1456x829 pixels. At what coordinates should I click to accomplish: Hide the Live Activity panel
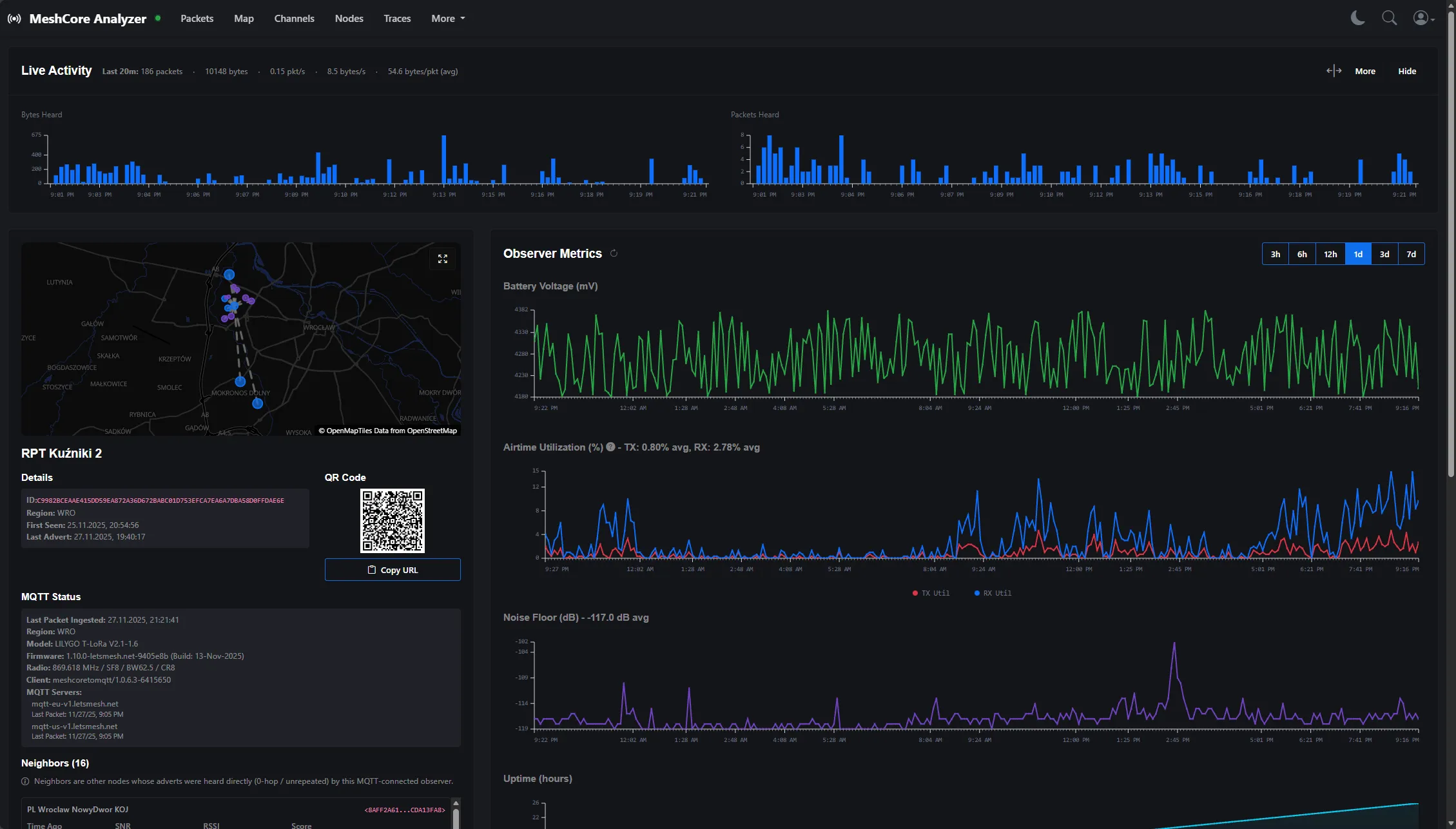click(1406, 71)
